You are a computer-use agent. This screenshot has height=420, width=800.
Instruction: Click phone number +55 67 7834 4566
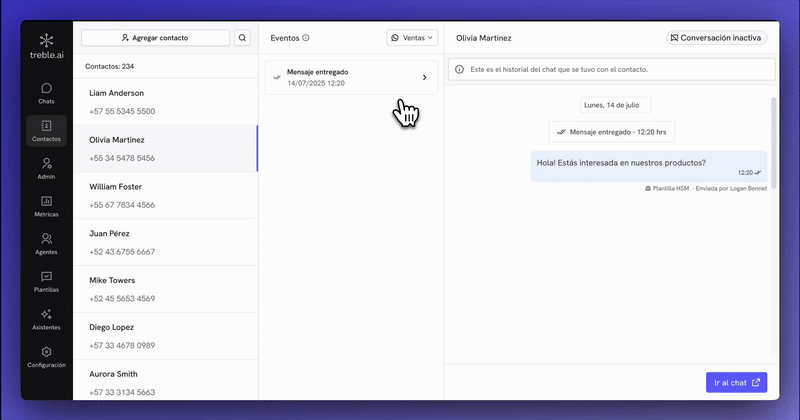tap(122, 205)
